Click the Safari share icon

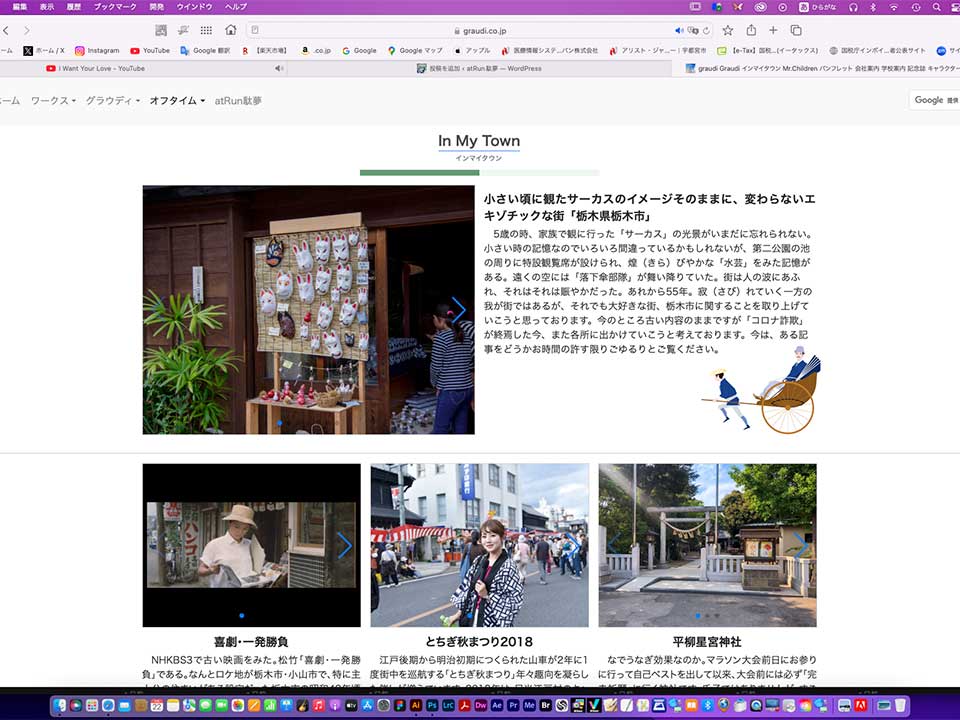tap(750, 30)
